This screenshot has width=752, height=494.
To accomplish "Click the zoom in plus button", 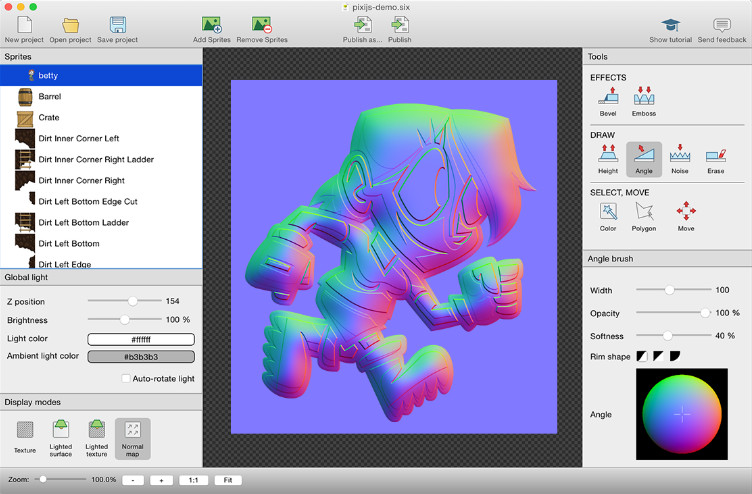I will [x=161, y=480].
